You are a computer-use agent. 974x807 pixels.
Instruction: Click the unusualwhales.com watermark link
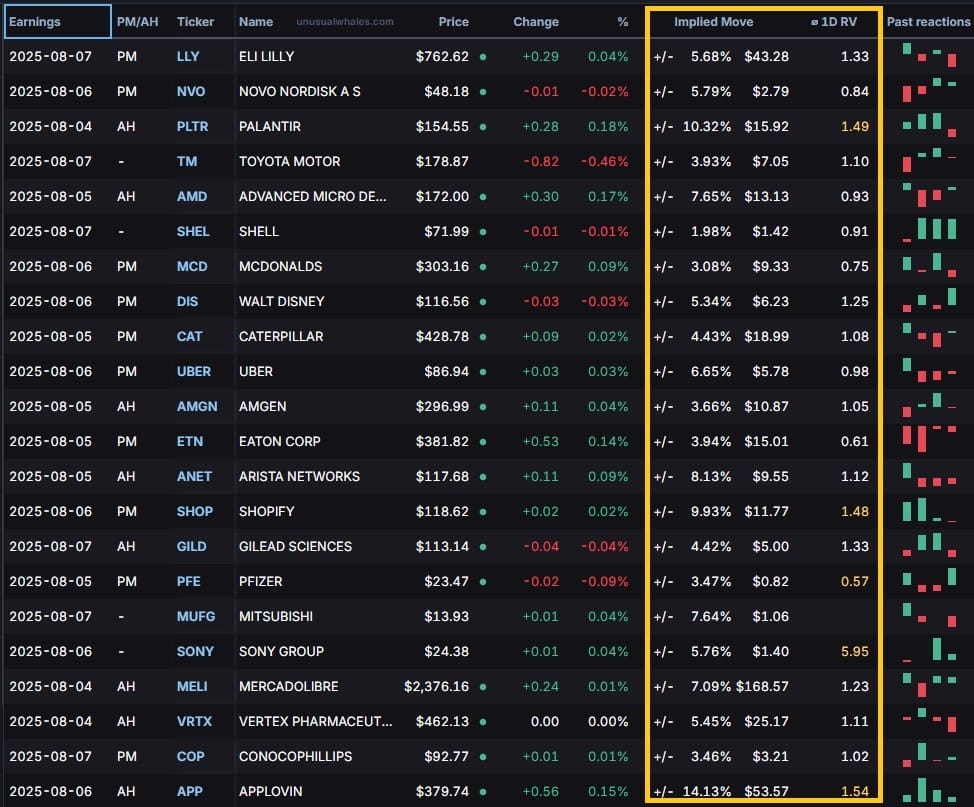point(345,22)
